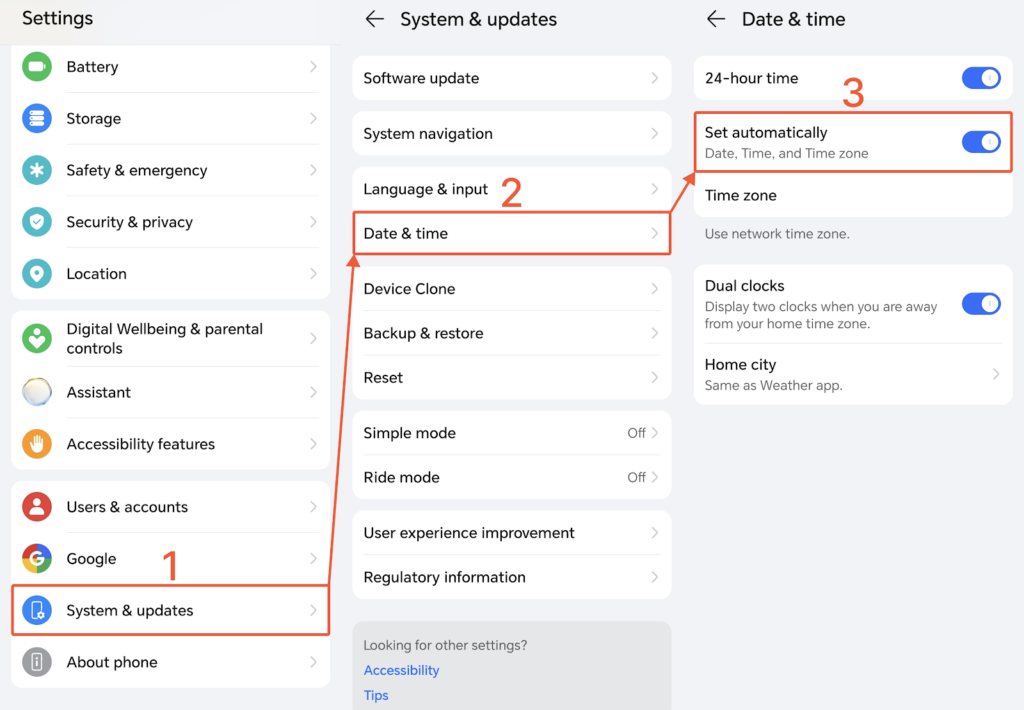Go back from System & updates screen
This screenshot has width=1024, height=710.
[375, 19]
